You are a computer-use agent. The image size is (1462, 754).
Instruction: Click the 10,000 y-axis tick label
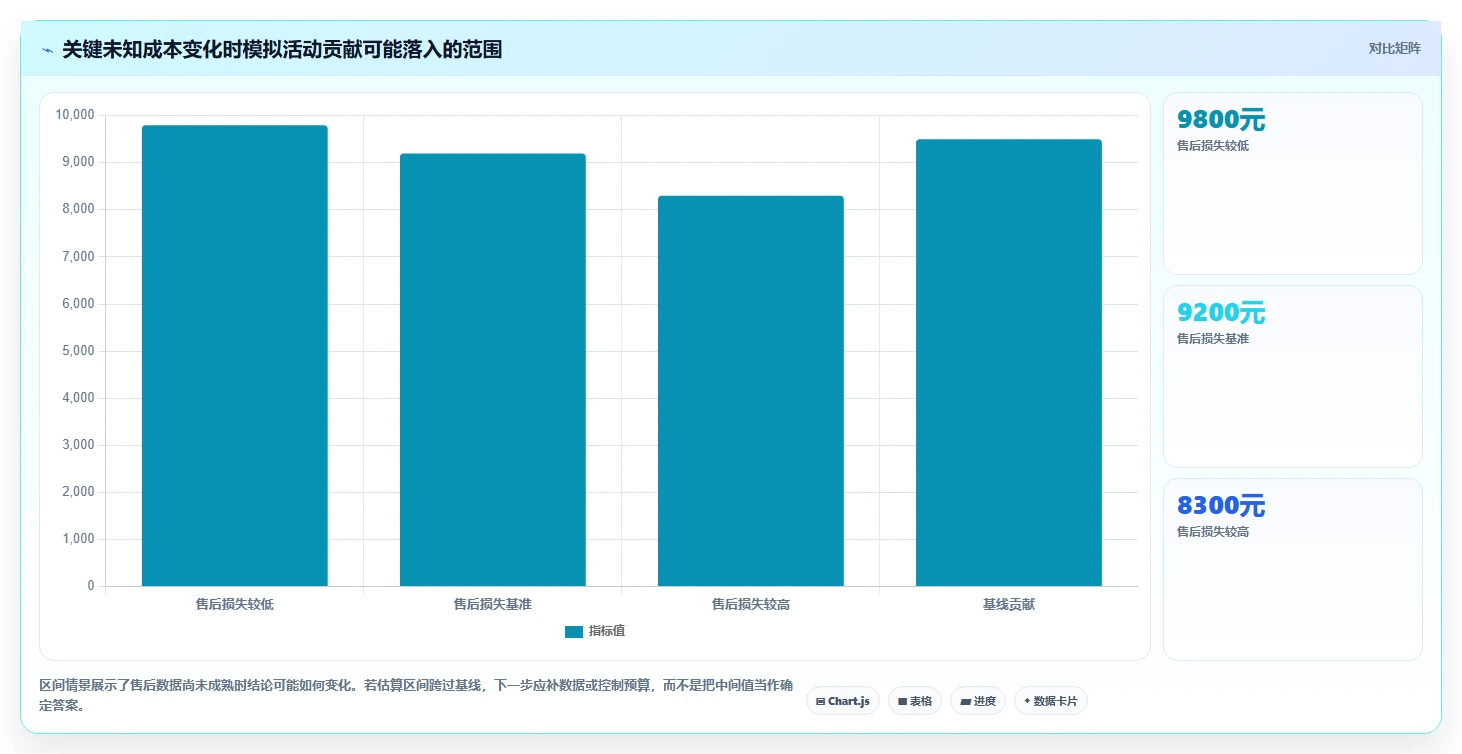[75, 115]
